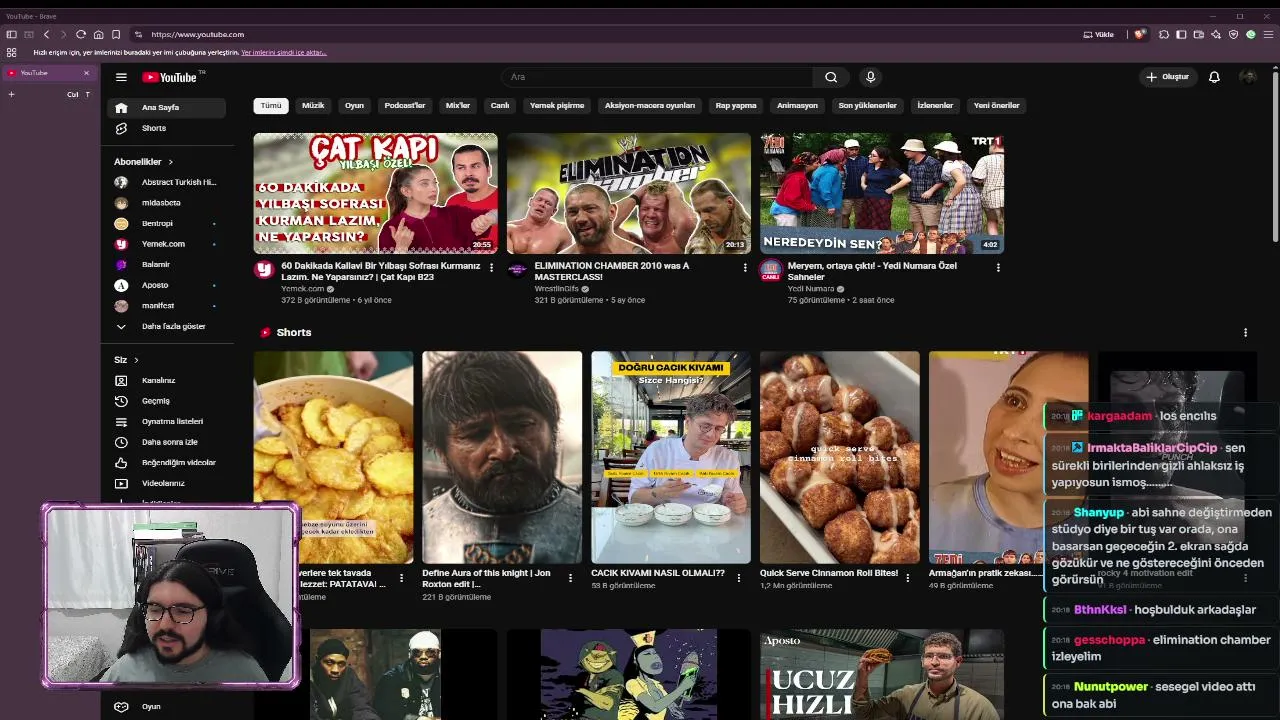Open the notifications bell
Image resolution: width=1280 pixels, height=720 pixels.
(x=1214, y=77)
